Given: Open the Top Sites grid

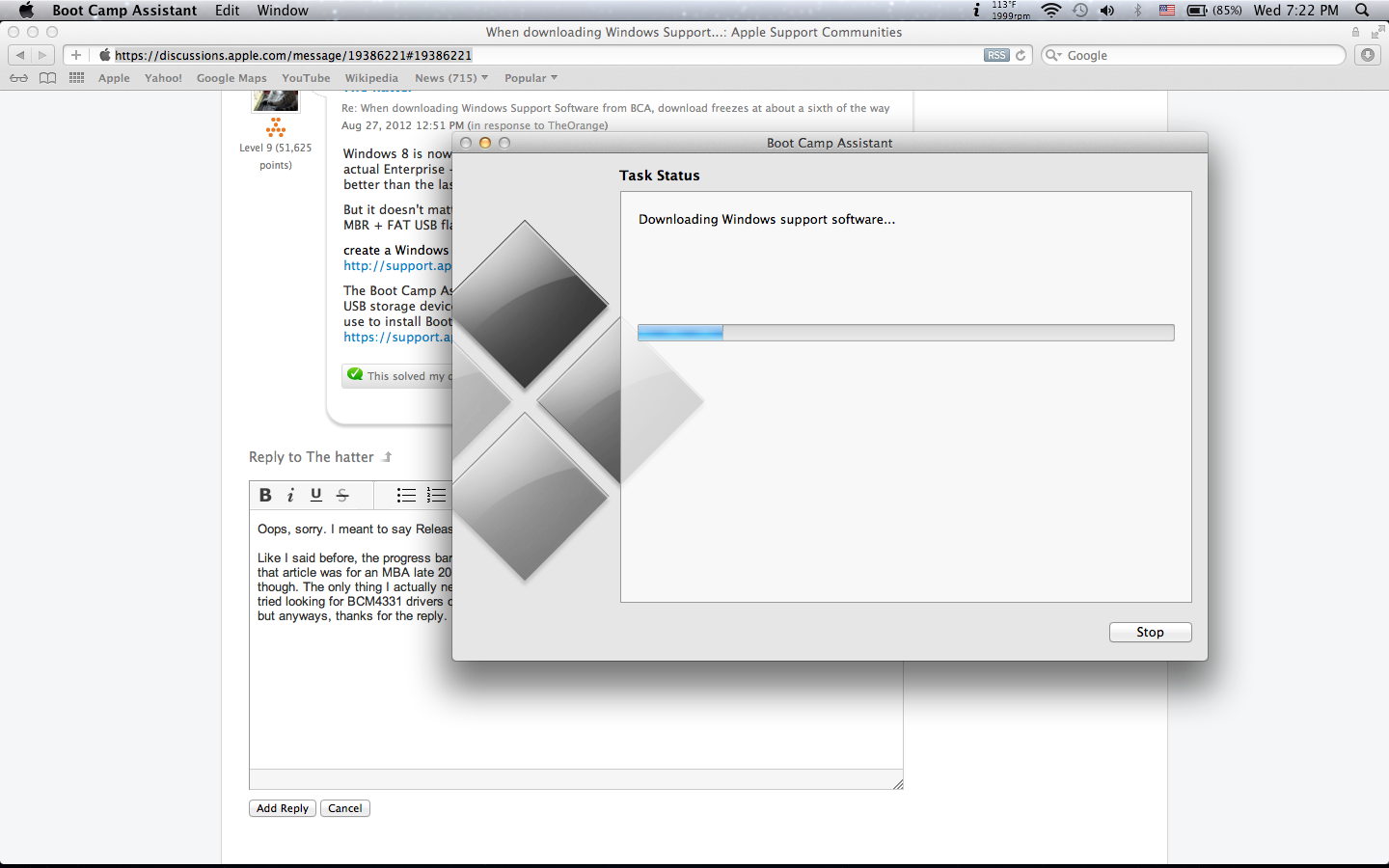Looking at the screenshot, I should [76, 78].
